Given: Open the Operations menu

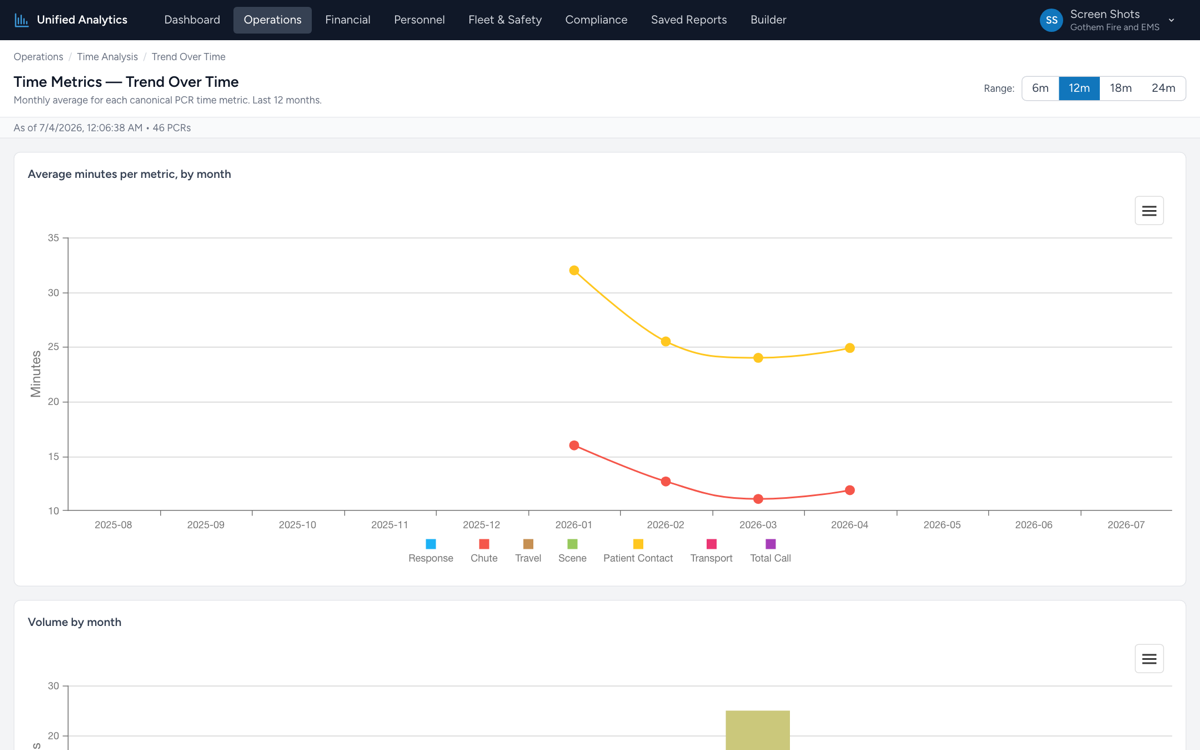Looking at the screenshot, I should [272, 20].
